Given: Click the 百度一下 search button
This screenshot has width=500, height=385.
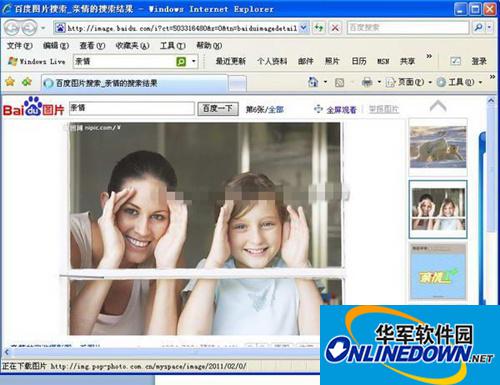Looking at the screenshot, I should [x=218, y=109].
